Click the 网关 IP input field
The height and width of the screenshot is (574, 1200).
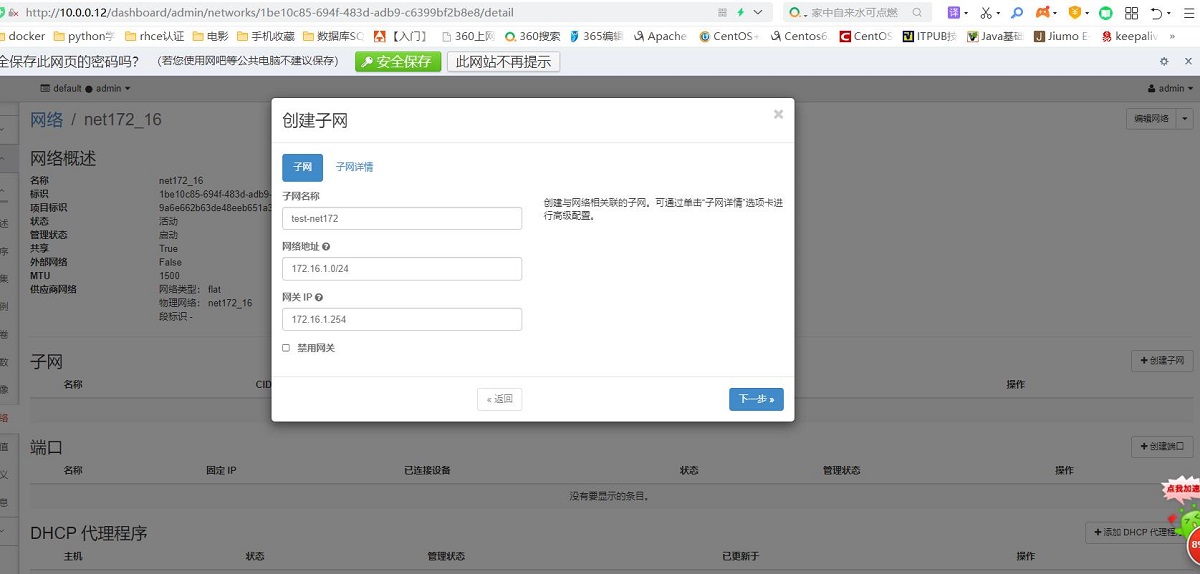(x=402, y=319)
